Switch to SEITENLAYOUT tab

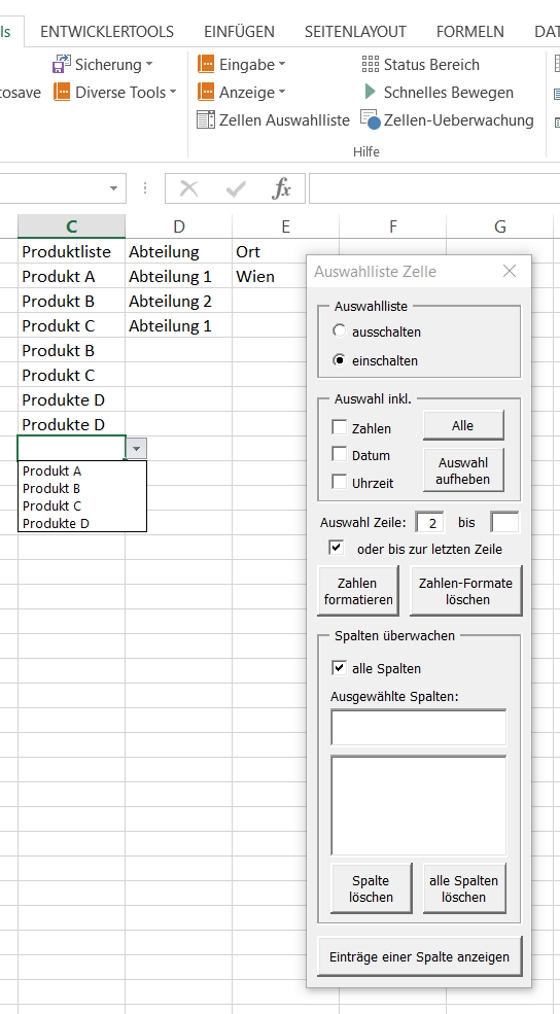tap(356, 31)
